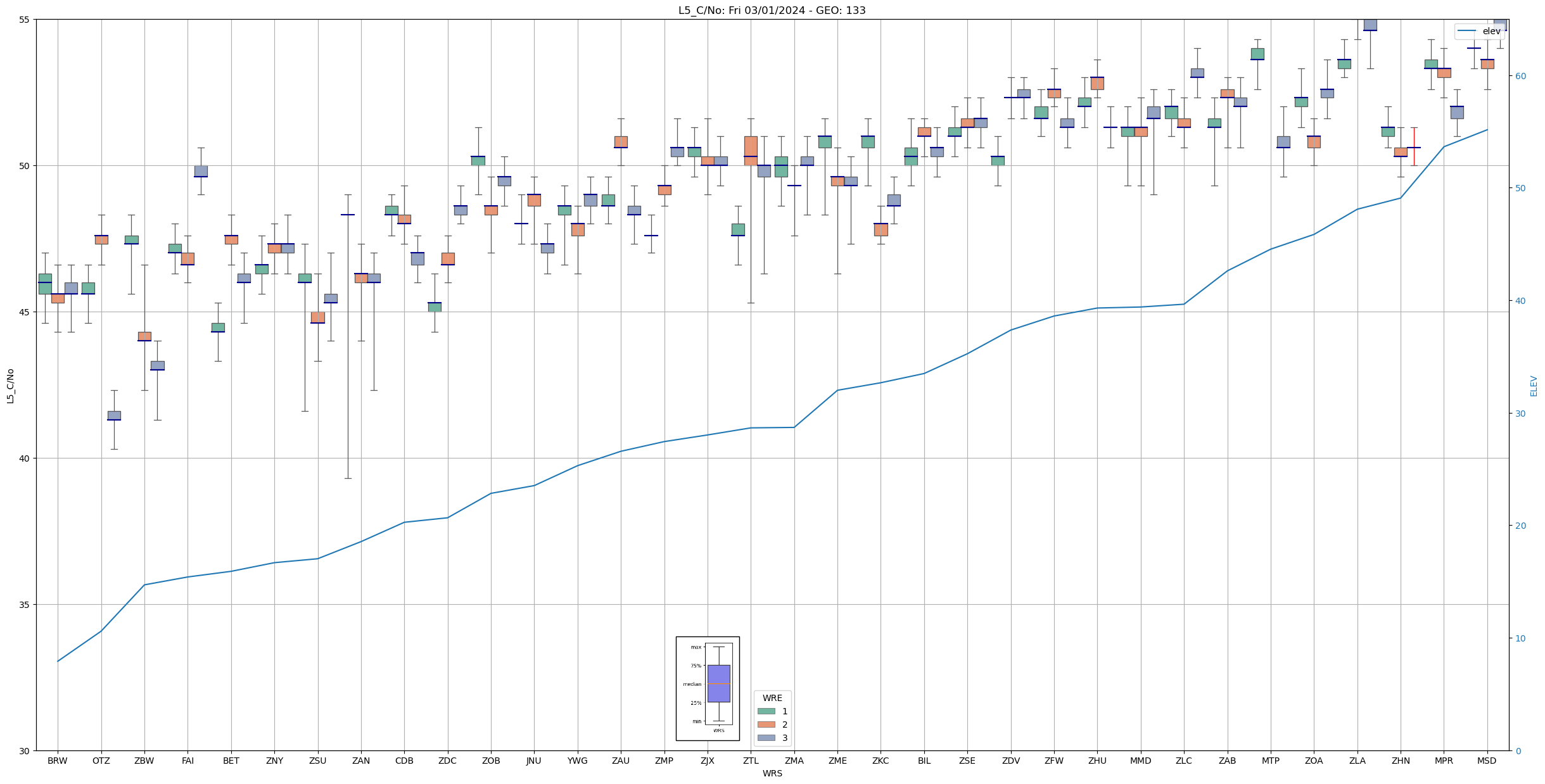This screenshot has height=784, width=1545.
Task: Click the BIL station label
Action: pos(924,761)
